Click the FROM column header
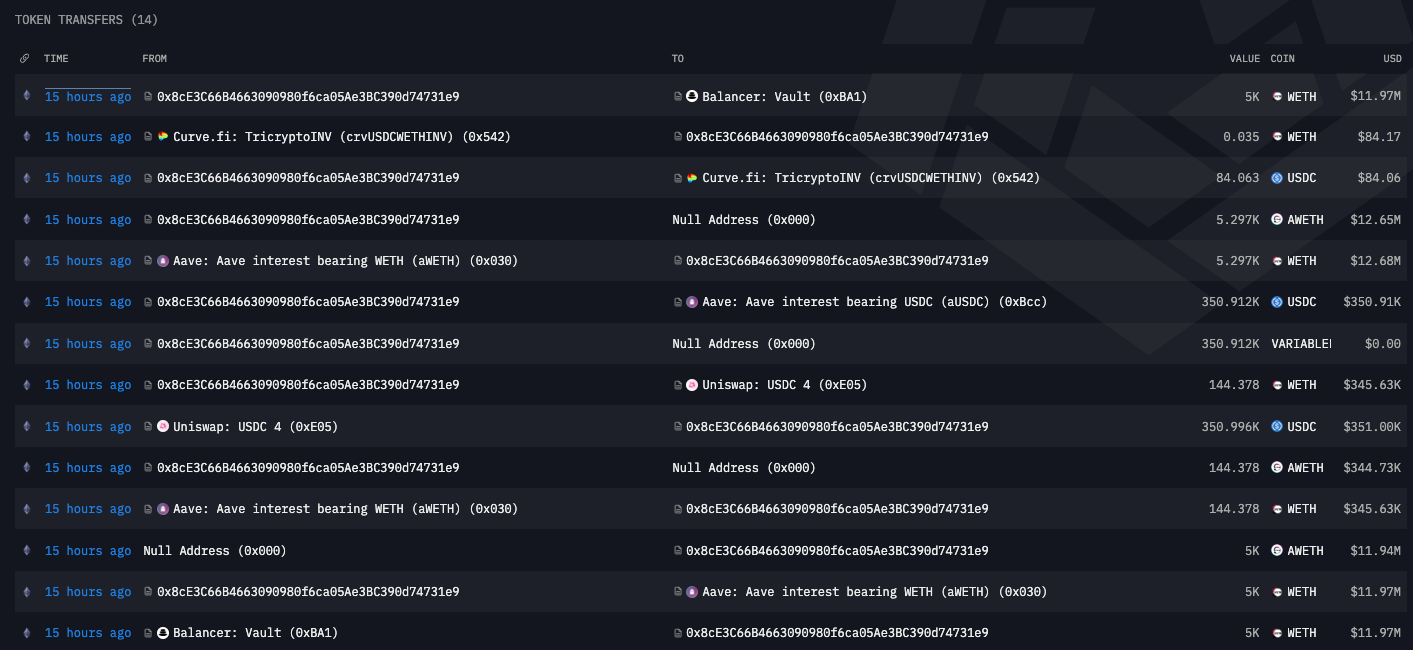Screen dimensions: 1413x650 click(x=155, y=59)
